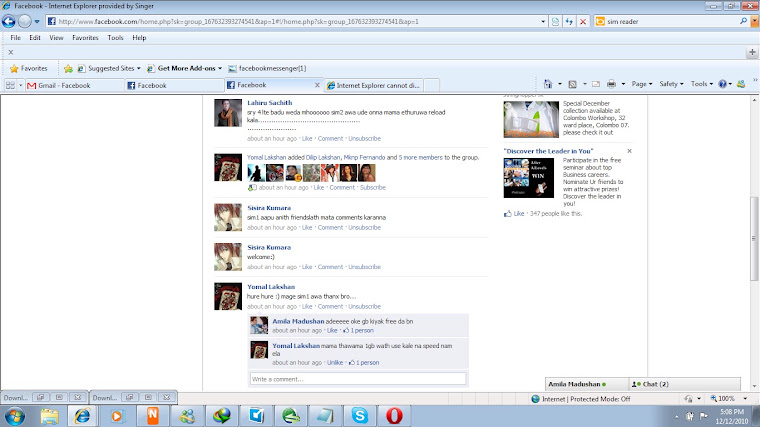Expand the Page dropdown menu
The width and height of the screenshot is (760, 427).
click(641, 84)
